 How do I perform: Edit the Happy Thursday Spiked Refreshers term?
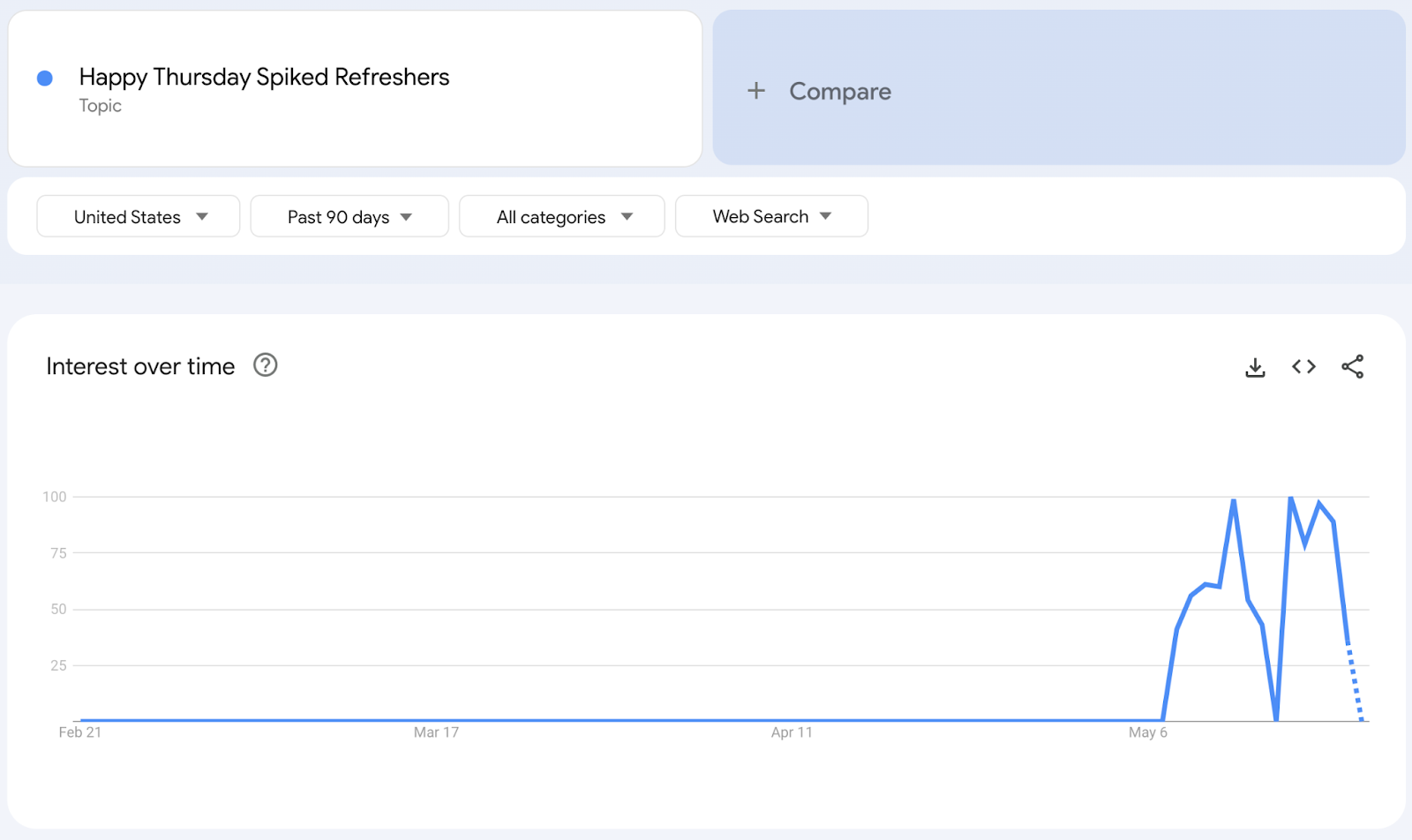point(265,77)
